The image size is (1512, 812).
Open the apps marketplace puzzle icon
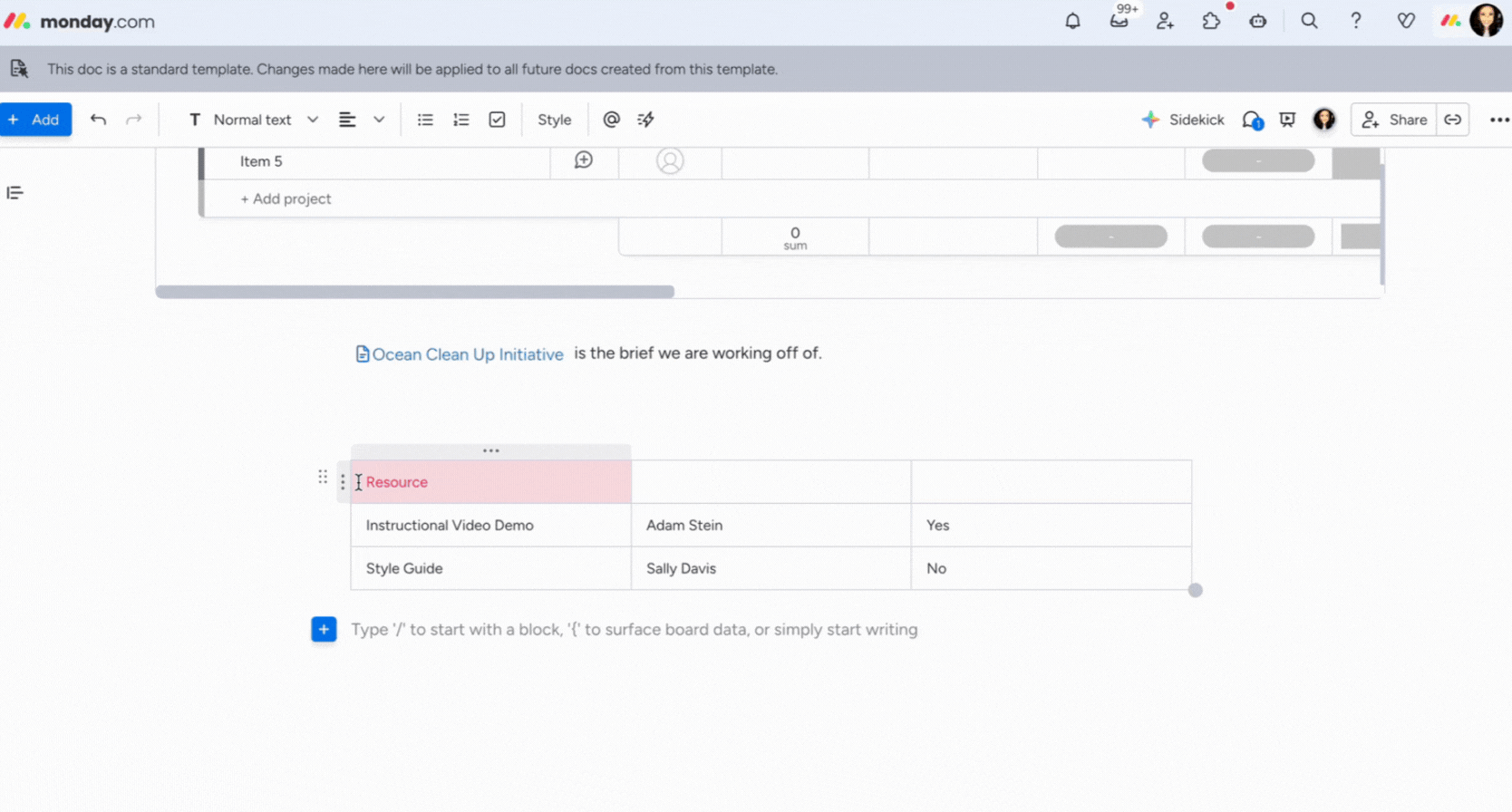point(1211,21)
